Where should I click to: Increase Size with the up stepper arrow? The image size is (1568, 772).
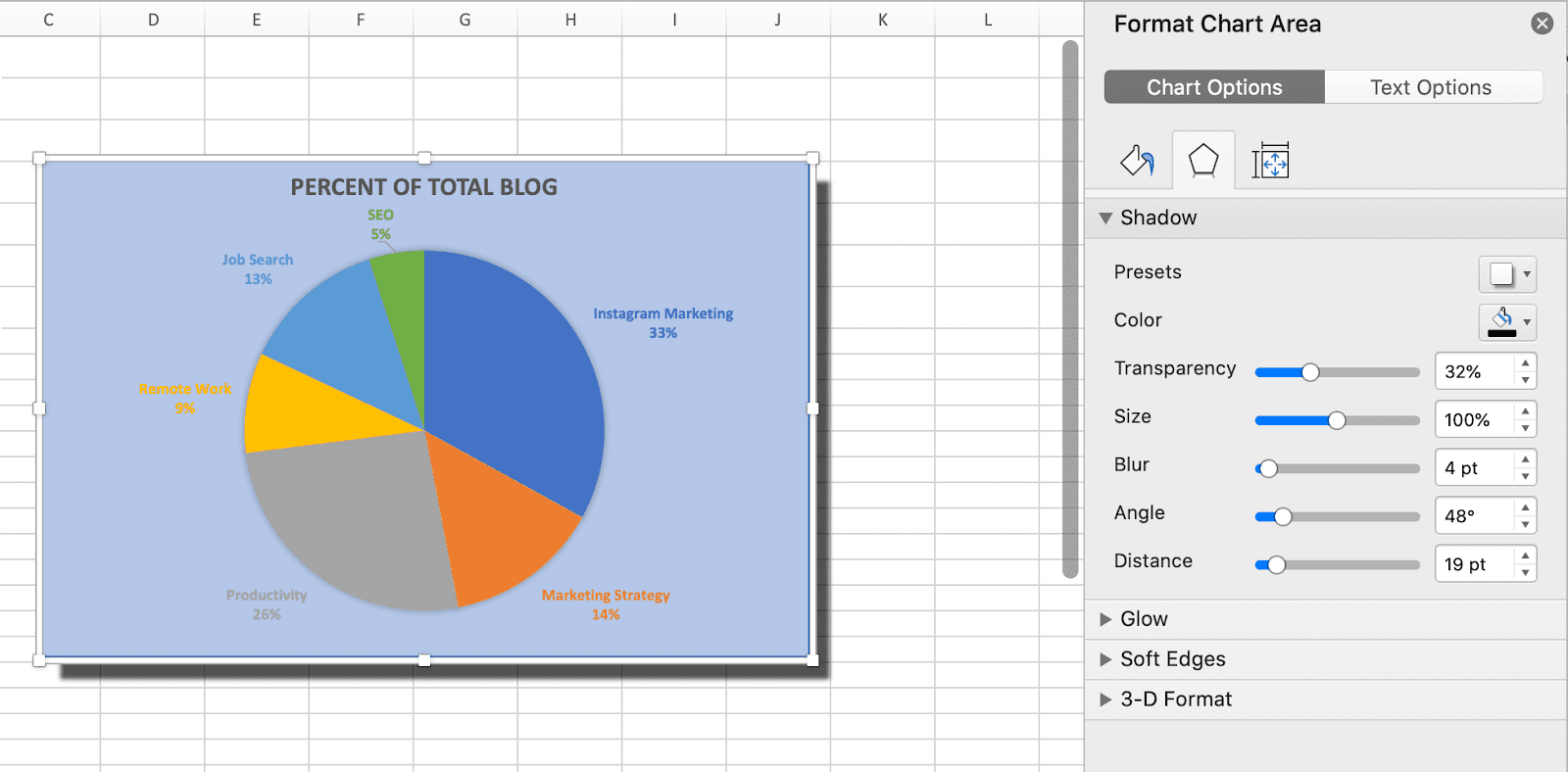pyautogui.click(x=1526, y=410)
